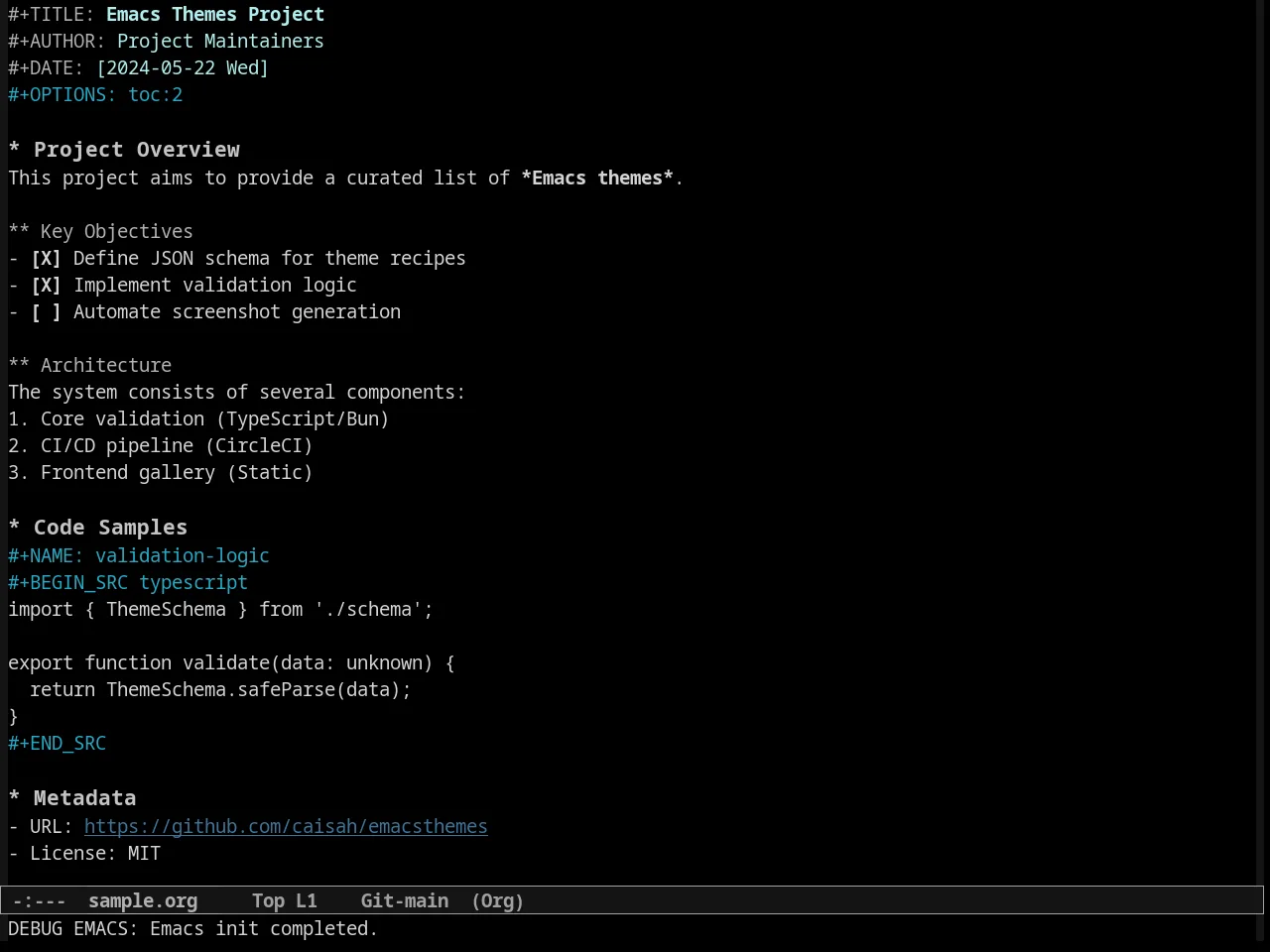Click the Frontend gallery (Static) item

coord(161,473)
